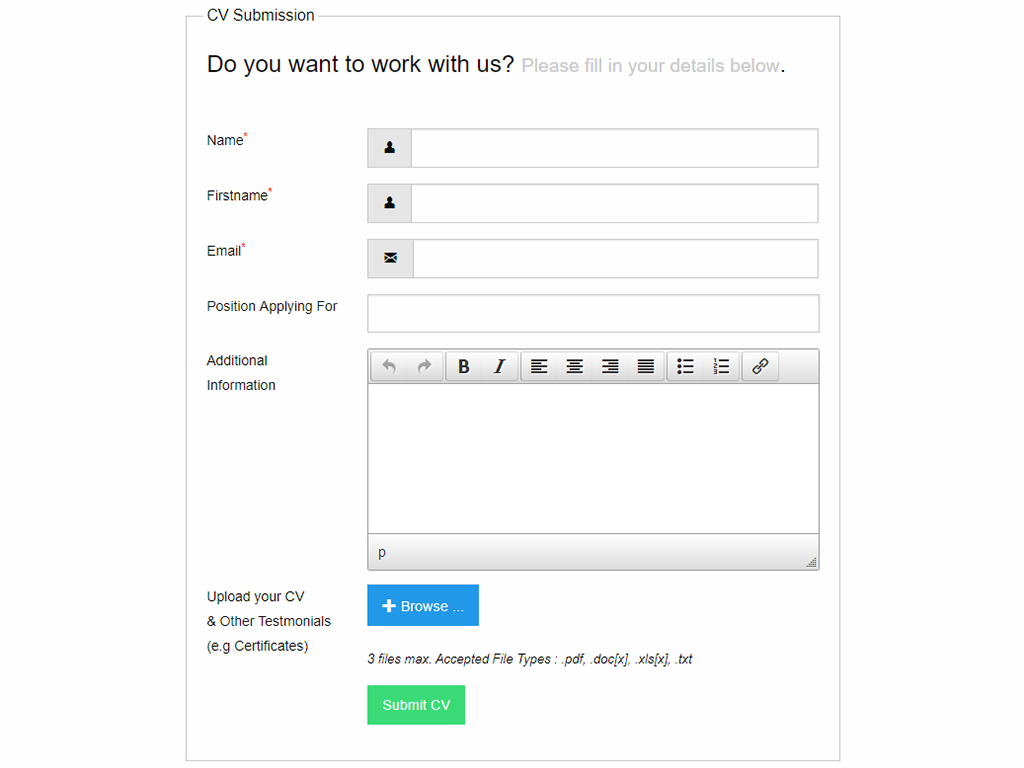The image size is (1024, 768).
Task: Click into the Firstname input field
Action: [x=614, y=203]
